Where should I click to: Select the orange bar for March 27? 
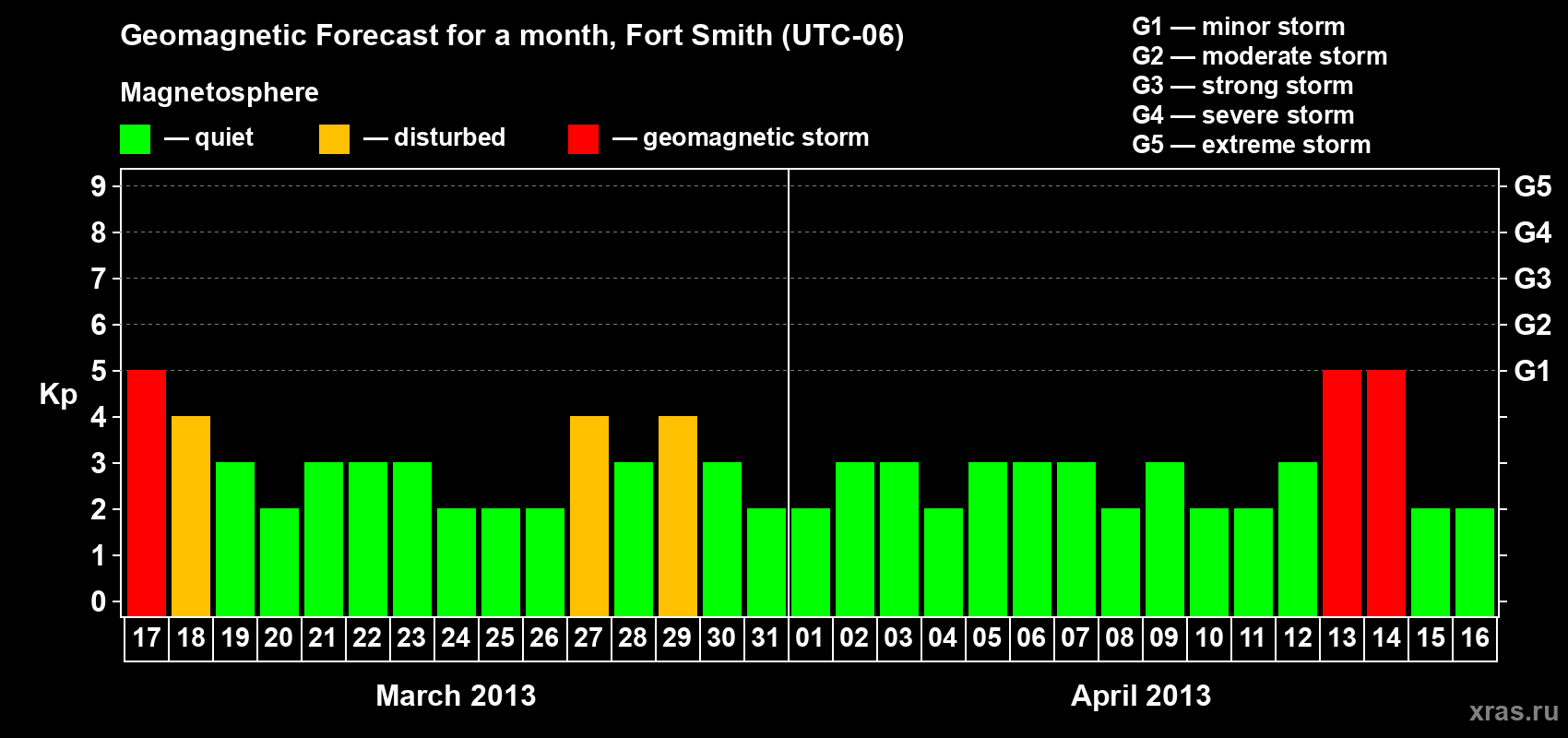pyautogui.click(x=589, y=516)
